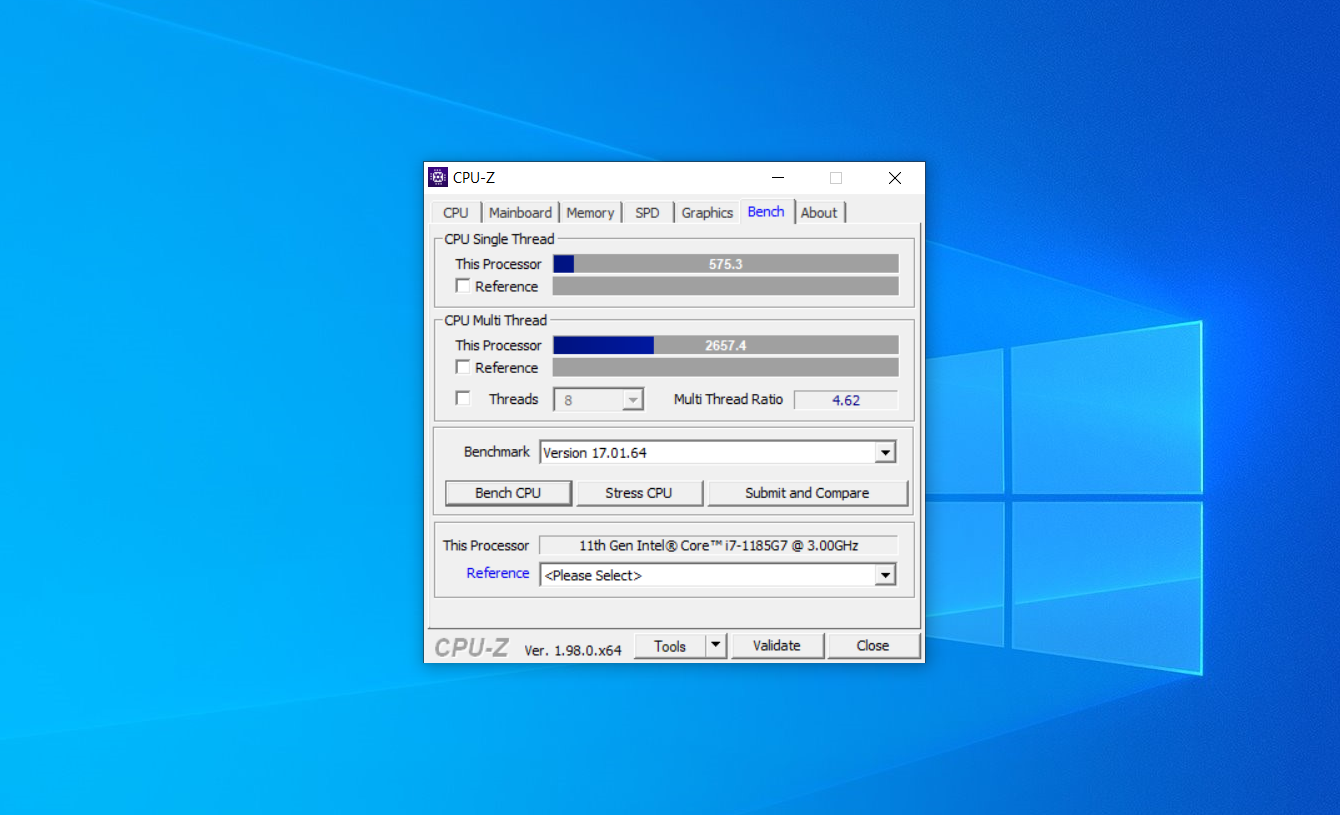Click the multi thread Reference bar
The image size is (1340, 815).
(x=726, y=367)
